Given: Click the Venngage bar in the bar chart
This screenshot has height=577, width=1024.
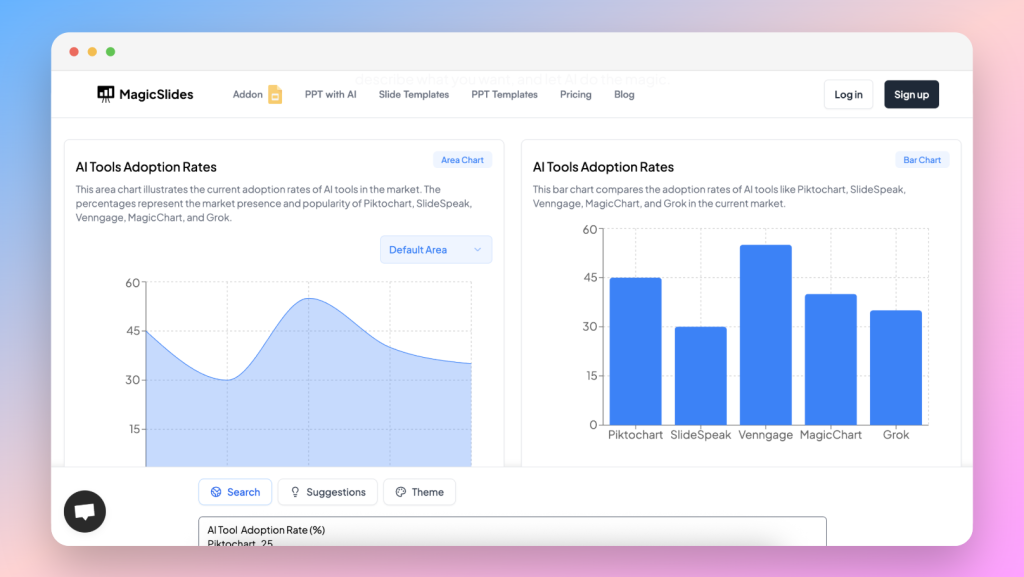Looking at the screenshot, I should click(765, 335).
